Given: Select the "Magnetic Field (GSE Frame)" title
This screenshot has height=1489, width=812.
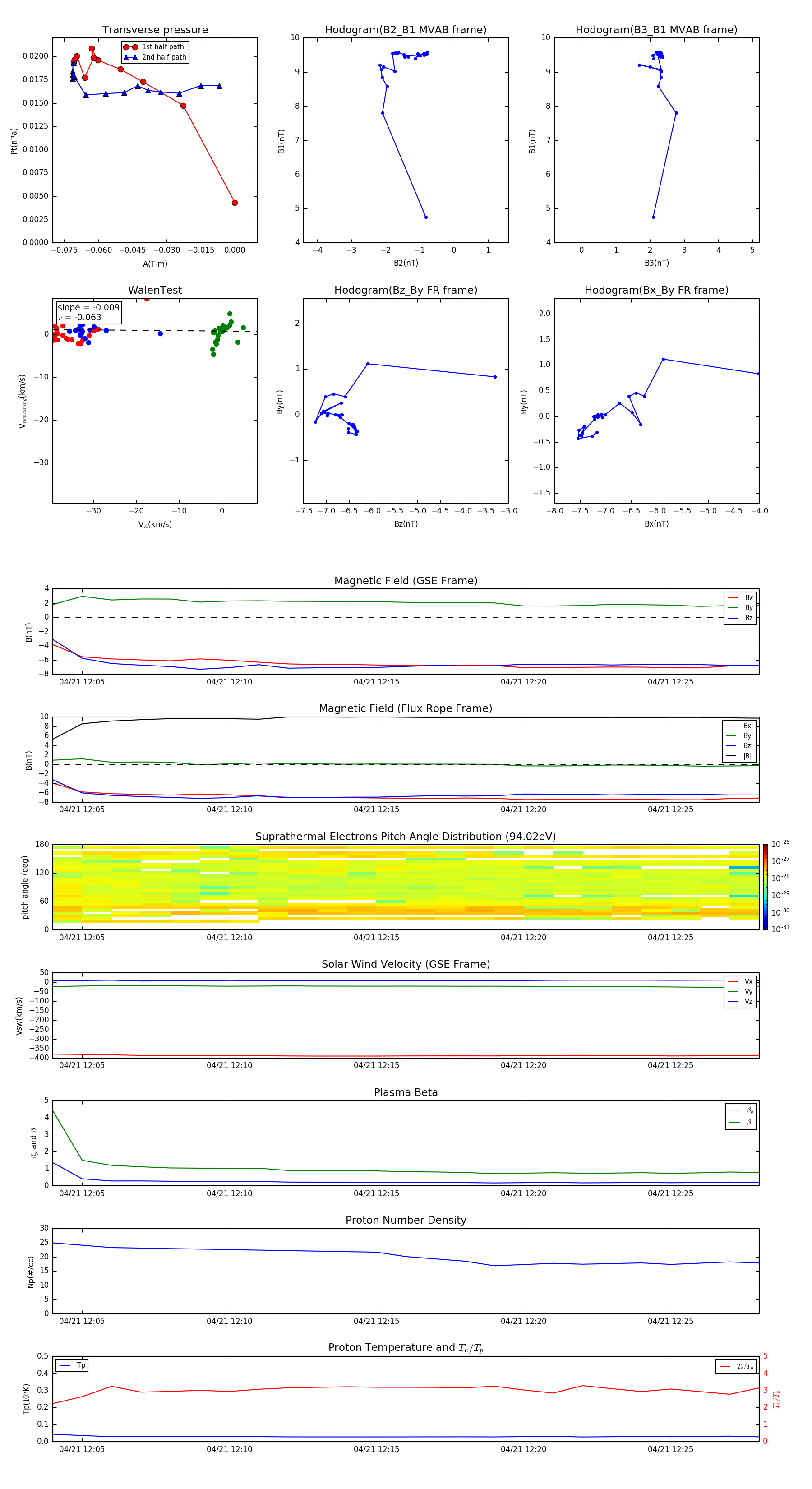Looking at the screenshot, I should pos(406,581).
